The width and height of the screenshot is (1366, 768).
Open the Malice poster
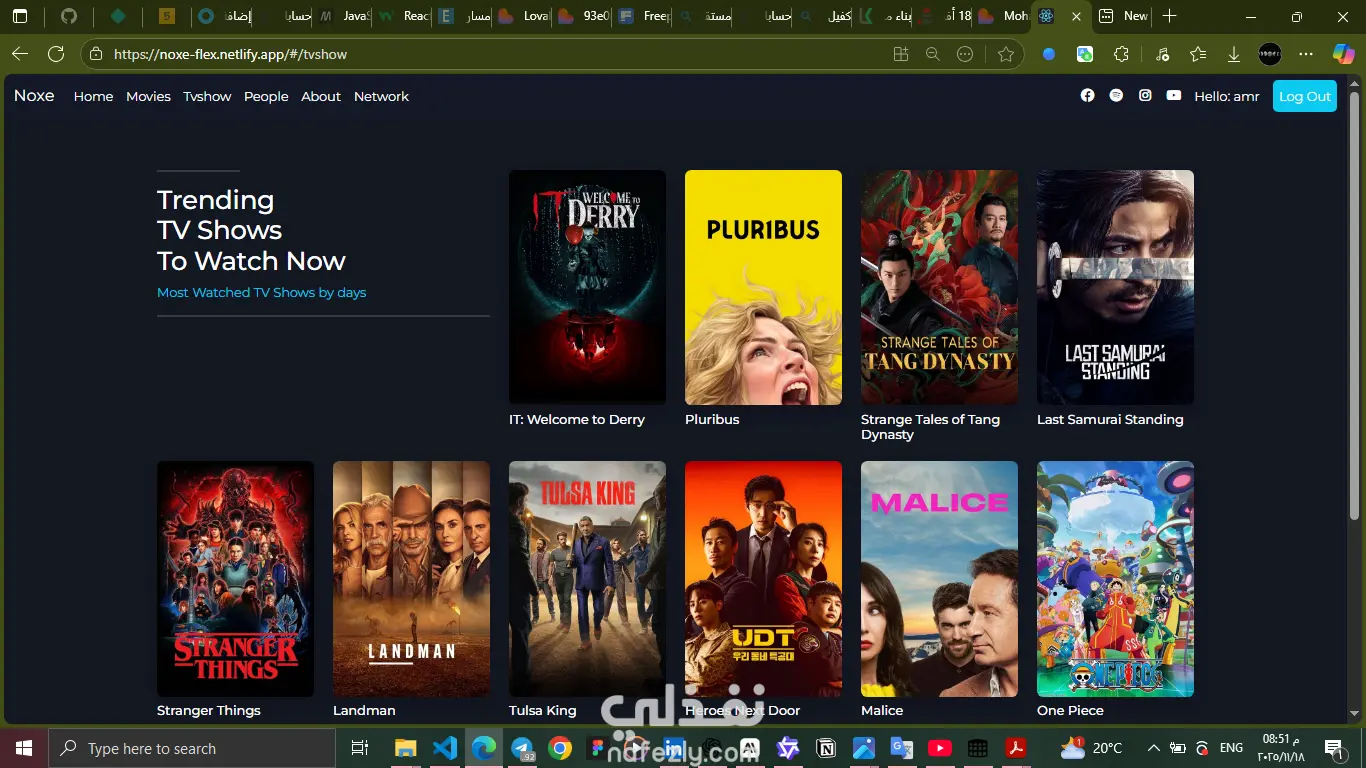(939, 579)
